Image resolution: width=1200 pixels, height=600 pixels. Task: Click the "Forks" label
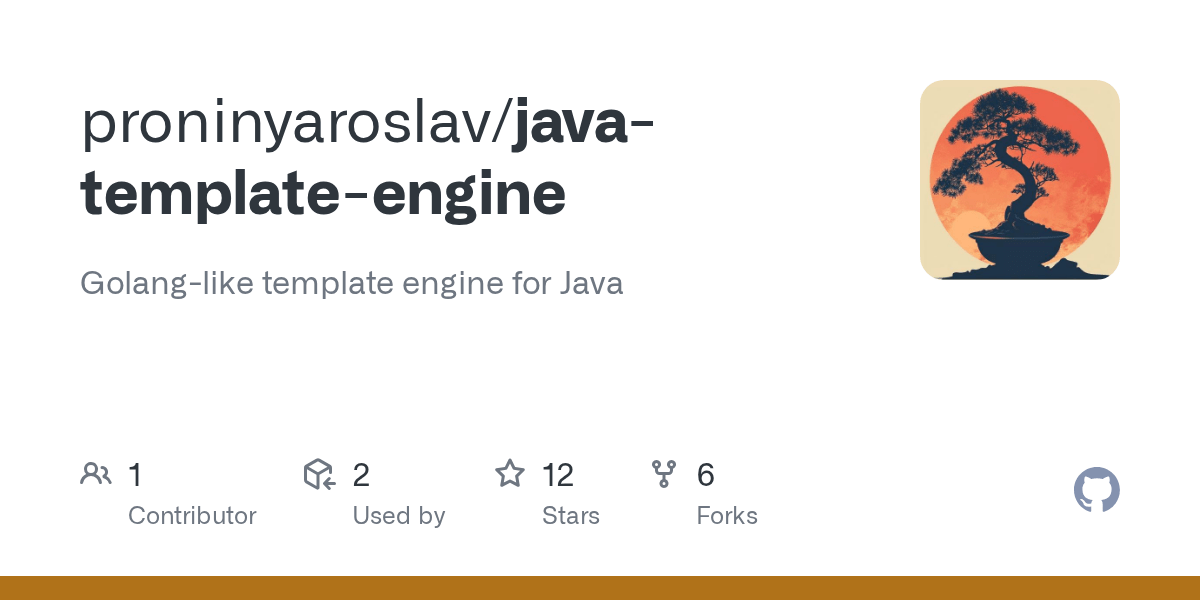727,516
